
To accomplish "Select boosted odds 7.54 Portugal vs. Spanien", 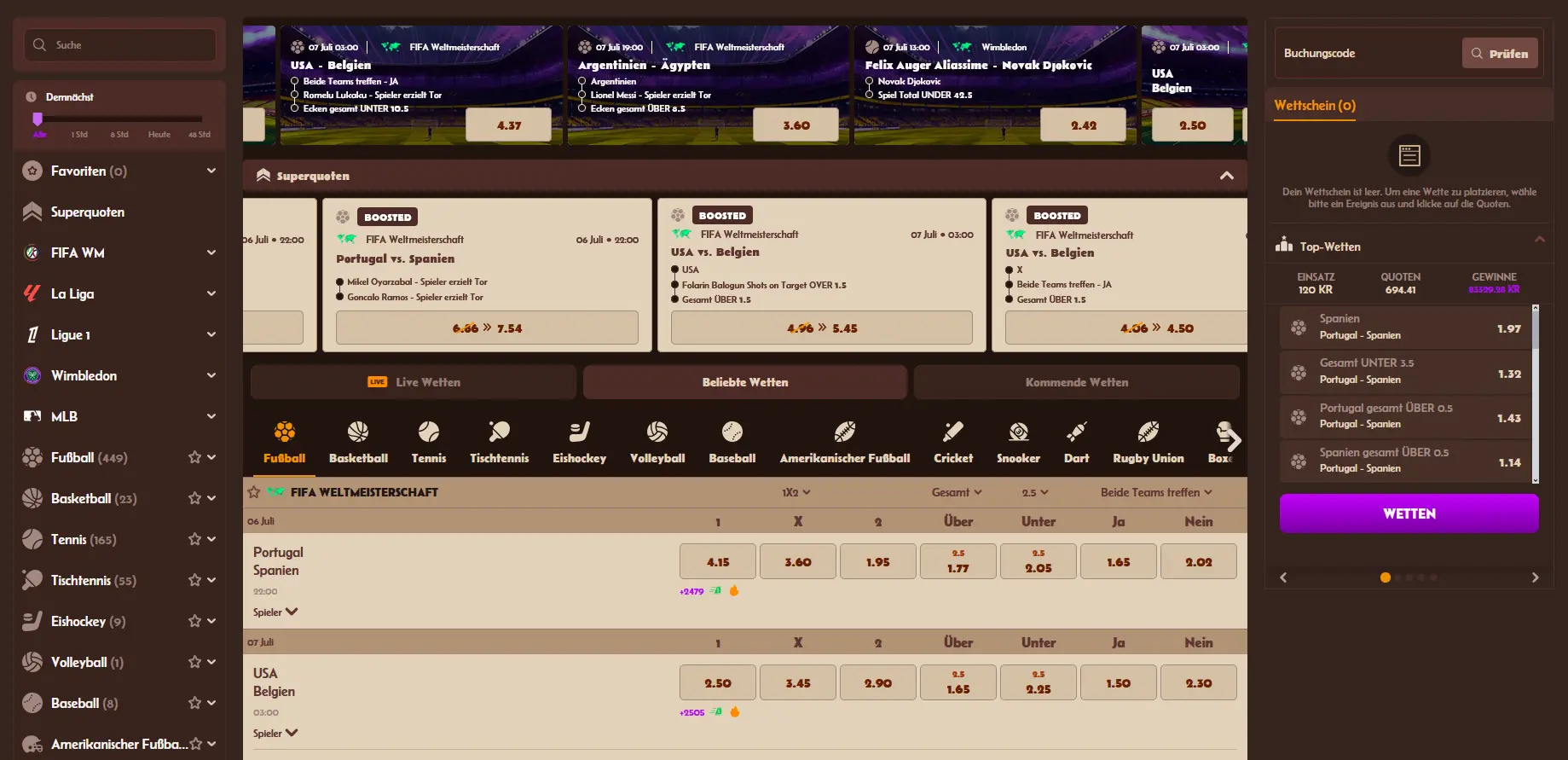I will (487, 328).
